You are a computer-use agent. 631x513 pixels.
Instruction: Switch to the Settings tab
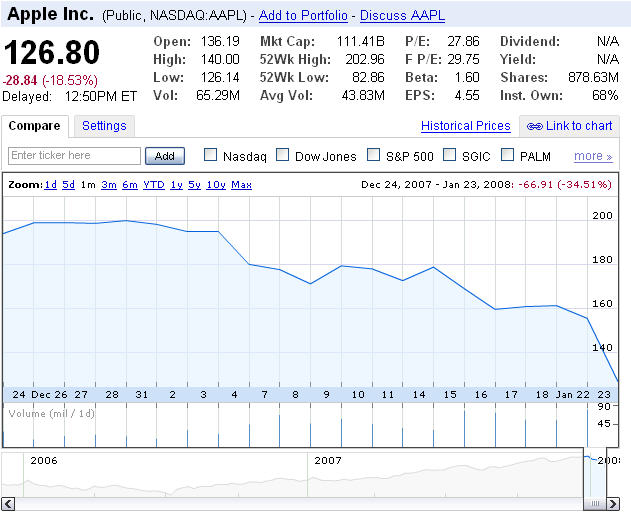pos(104,126)
